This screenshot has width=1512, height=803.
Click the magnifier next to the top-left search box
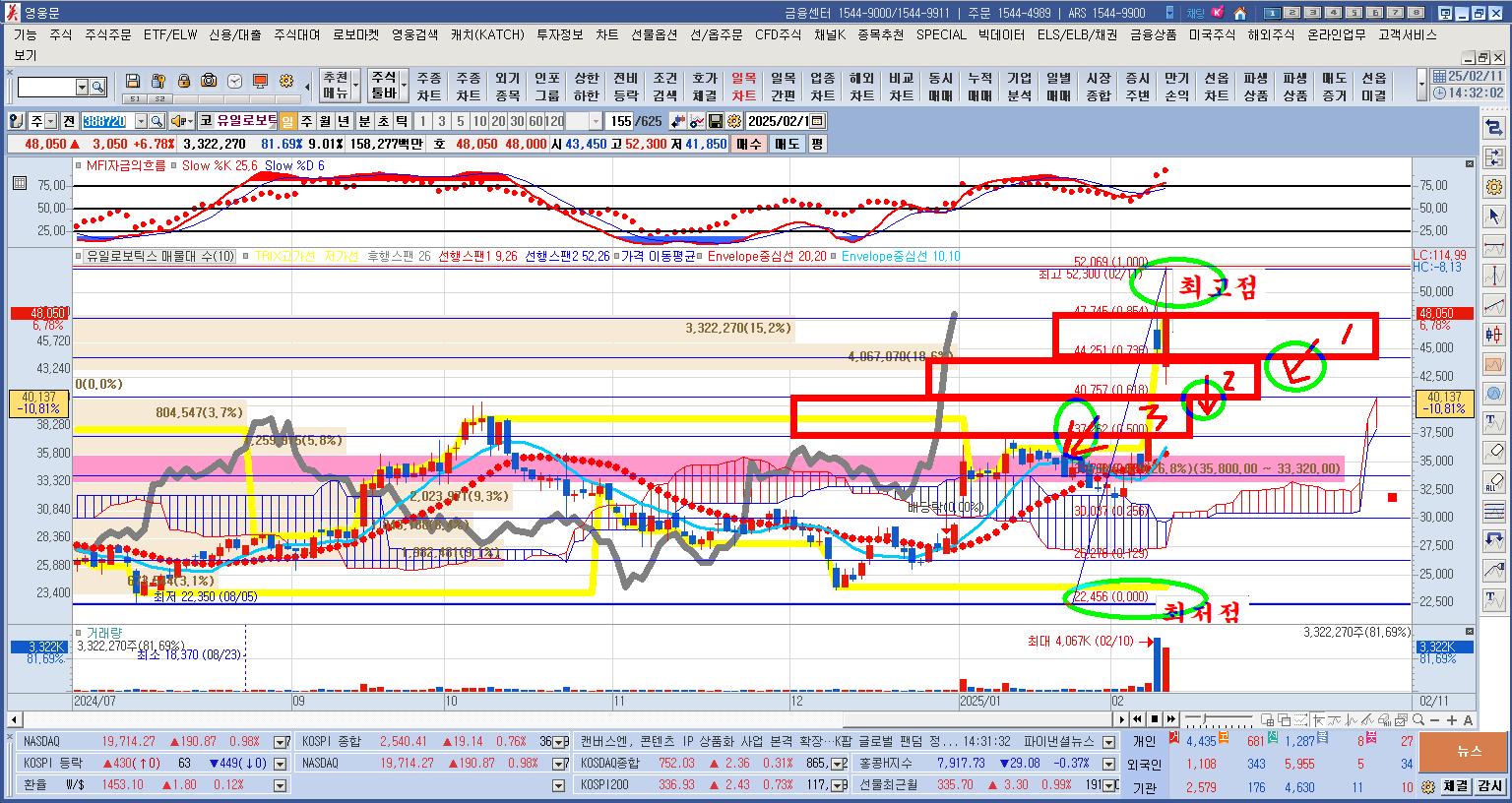[x=97, y=87]
